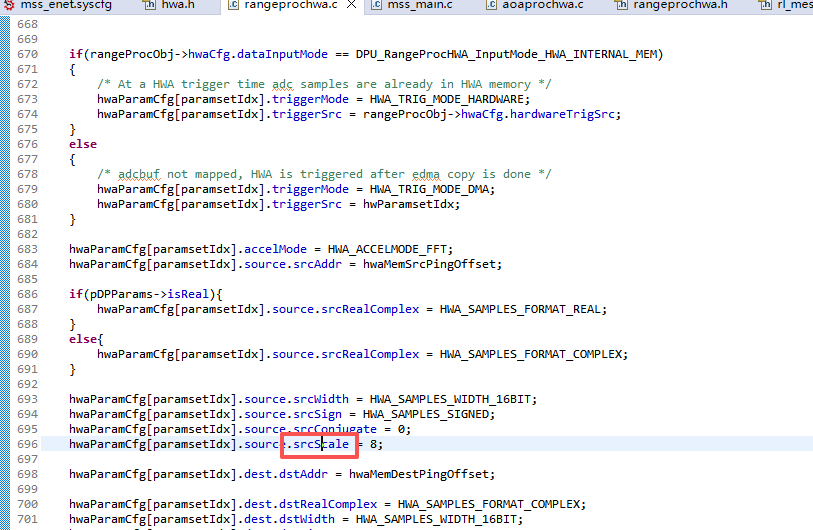This screenshot has height=530, width=813.
Task: Place cursor on srcScale in line 696
Action: 321,444
